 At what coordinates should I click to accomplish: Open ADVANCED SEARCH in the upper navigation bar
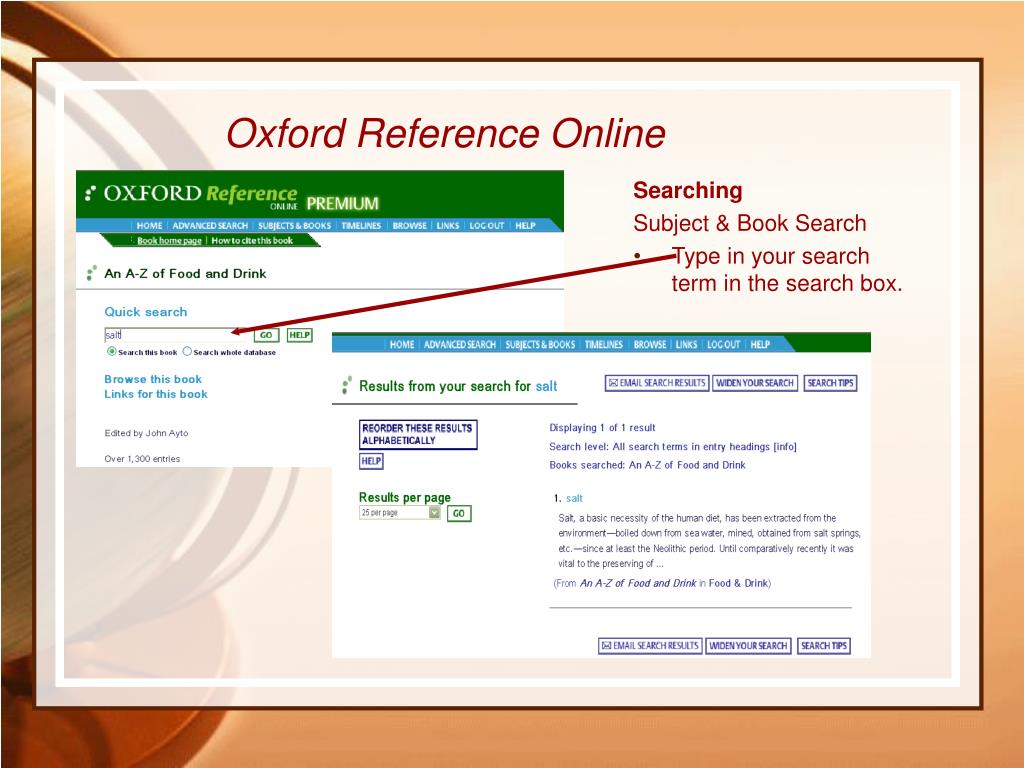[210, 225]
